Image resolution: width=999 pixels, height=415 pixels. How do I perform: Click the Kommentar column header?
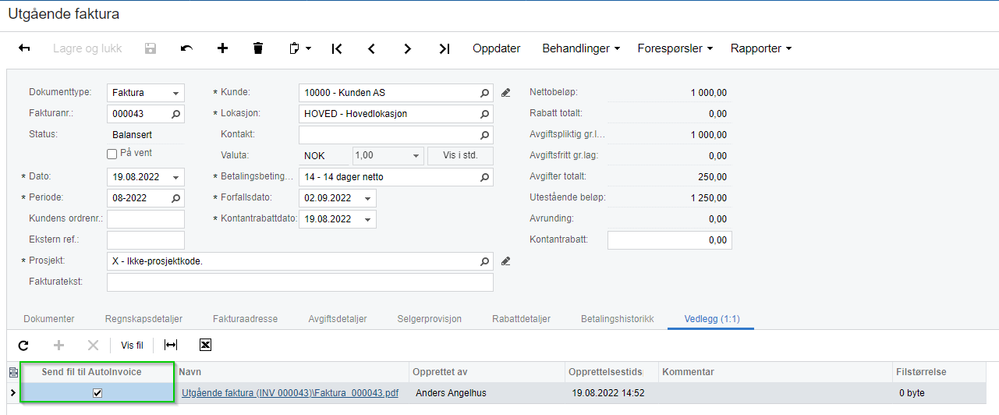pos(776,372)
